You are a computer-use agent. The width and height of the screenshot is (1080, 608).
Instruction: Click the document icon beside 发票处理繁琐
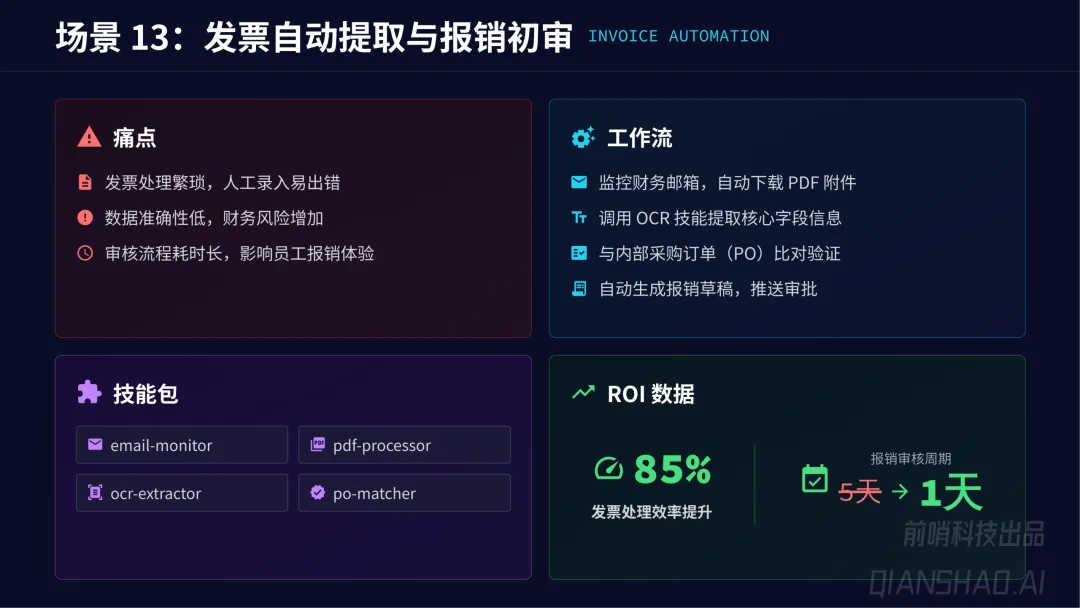click(x=85, y=182)
